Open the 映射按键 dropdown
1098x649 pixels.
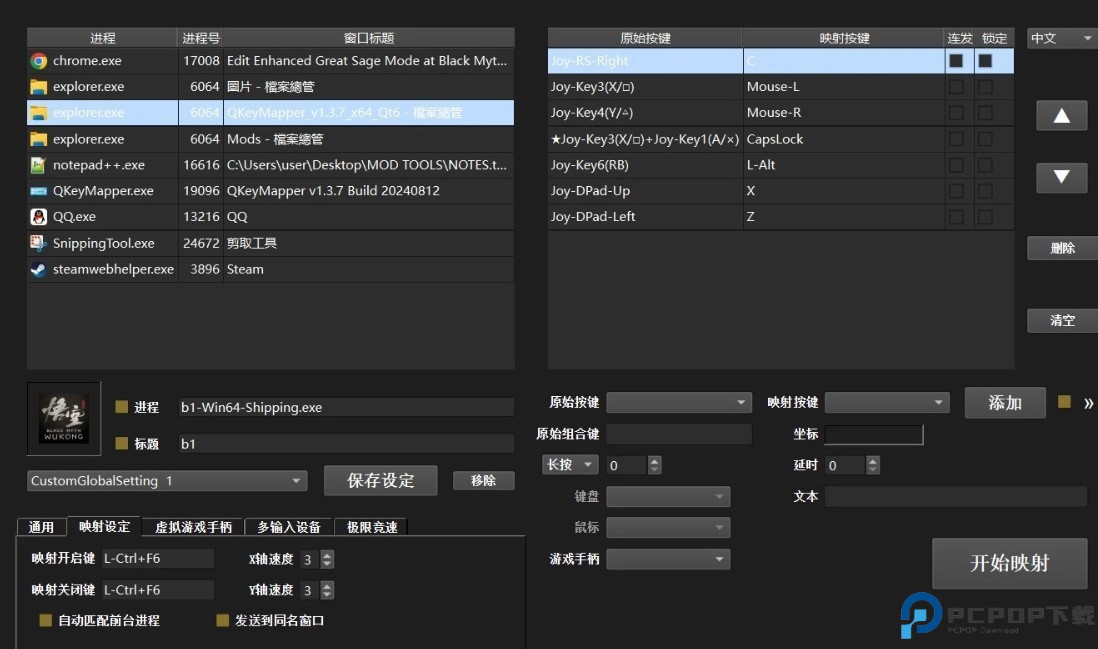[887, 403]
